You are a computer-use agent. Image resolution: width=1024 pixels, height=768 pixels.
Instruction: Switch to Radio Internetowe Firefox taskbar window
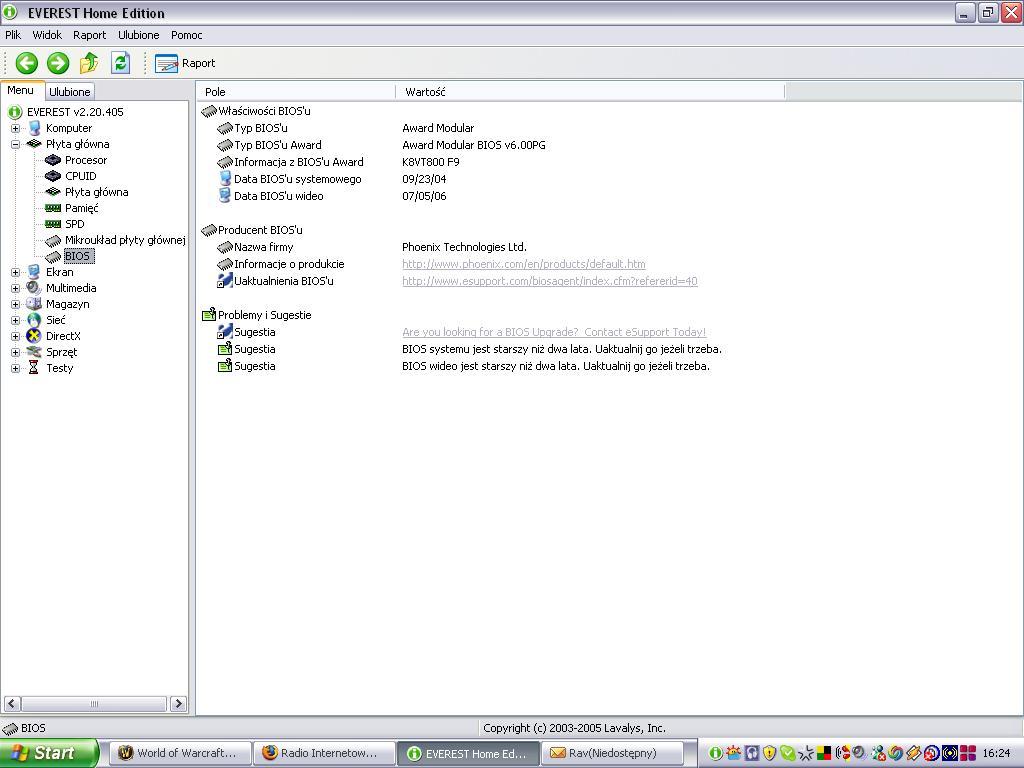click(324, 753)
